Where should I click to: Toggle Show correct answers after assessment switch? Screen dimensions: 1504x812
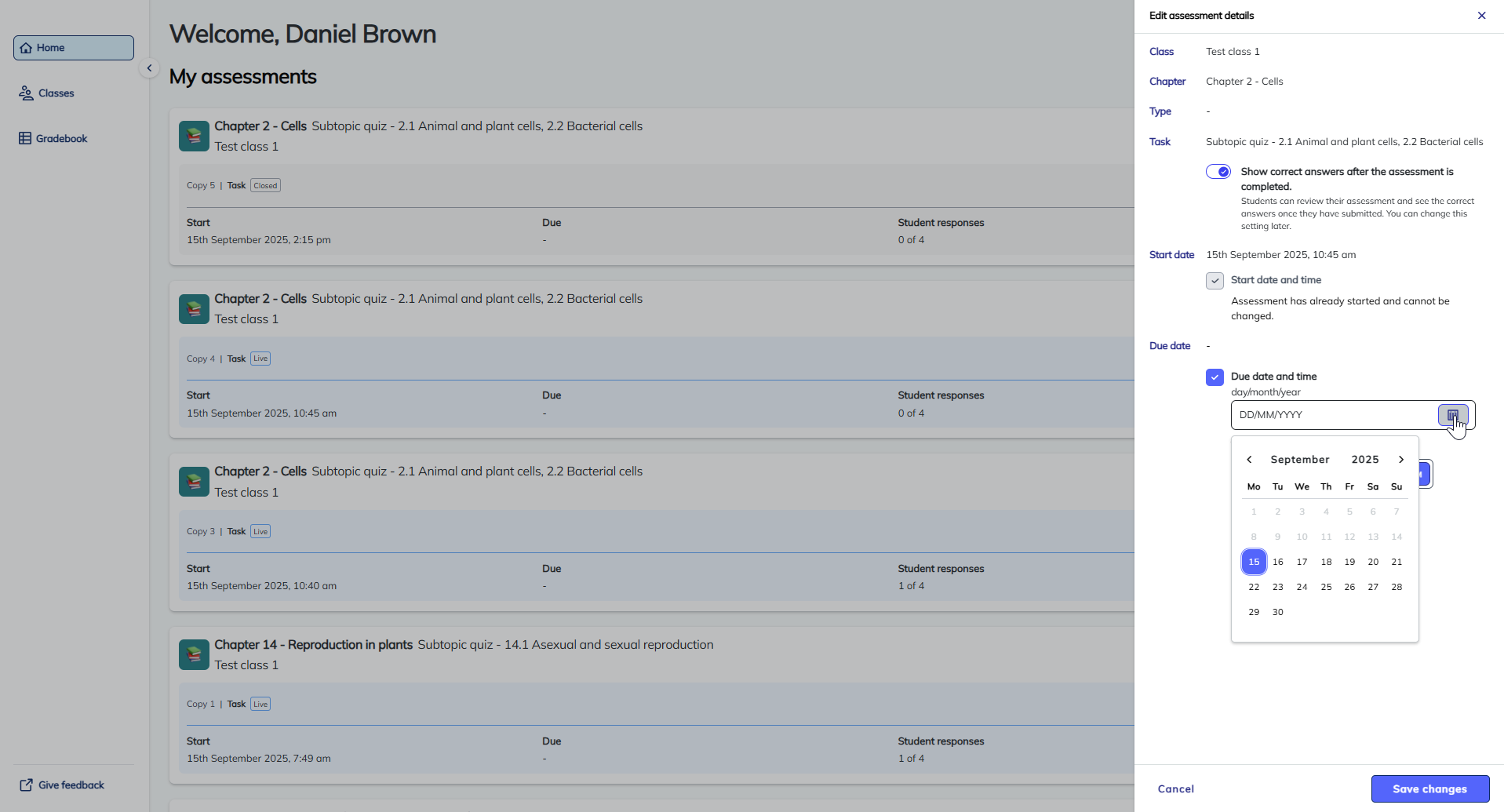(x=1218, y=172)
